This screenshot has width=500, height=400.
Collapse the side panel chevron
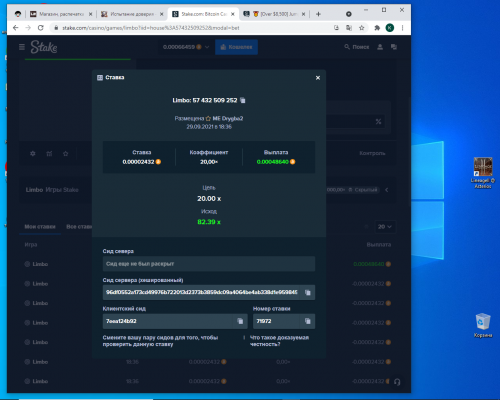point(387,190)
